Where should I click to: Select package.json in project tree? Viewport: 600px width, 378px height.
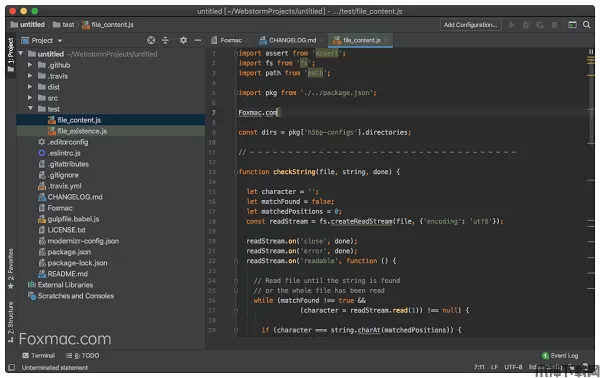[65, 252]
